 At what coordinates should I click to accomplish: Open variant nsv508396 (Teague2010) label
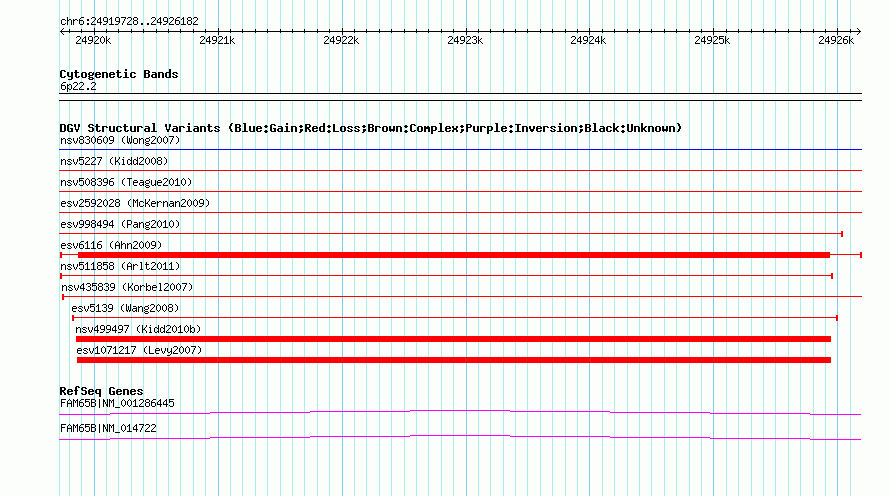click(x=126, y=182)
